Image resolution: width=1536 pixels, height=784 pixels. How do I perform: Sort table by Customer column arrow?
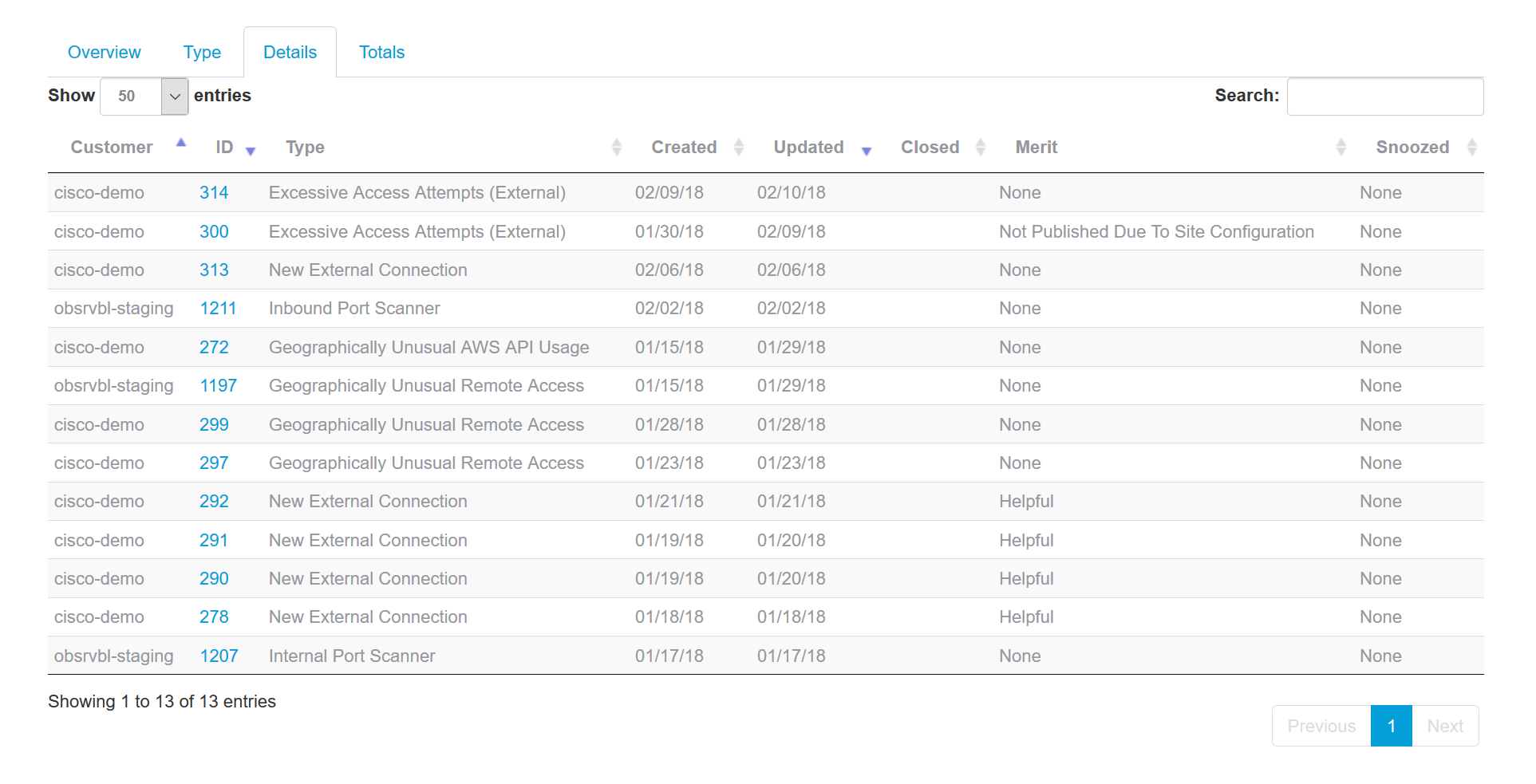pyautogui.click(x=181, y=144)
